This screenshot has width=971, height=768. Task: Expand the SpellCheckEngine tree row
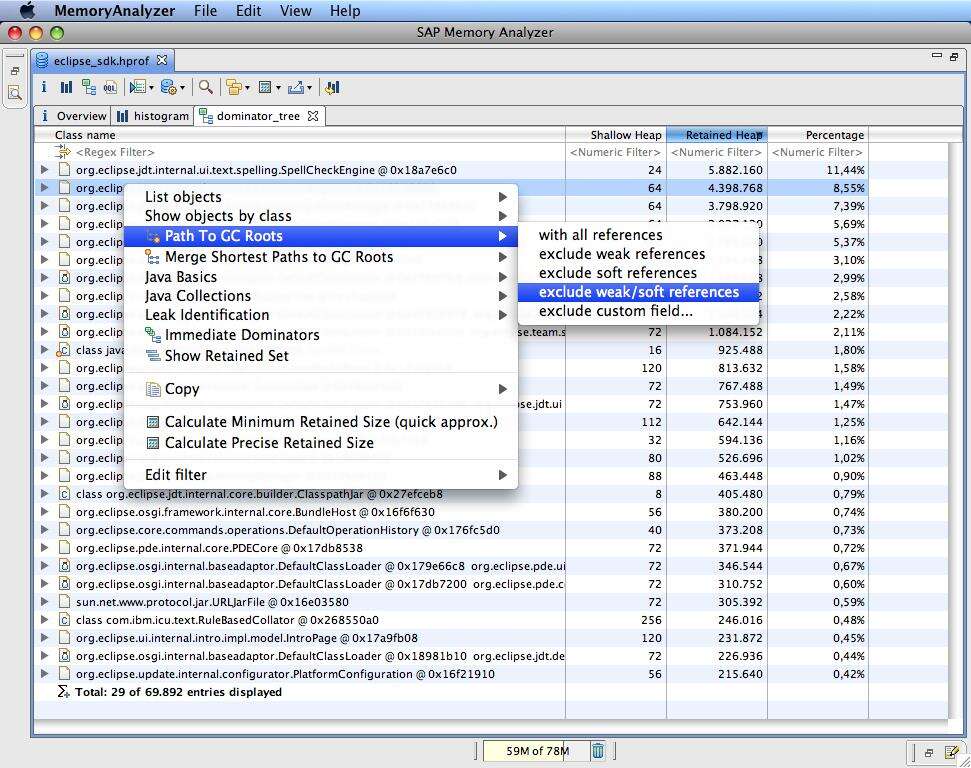coord(45,170)
